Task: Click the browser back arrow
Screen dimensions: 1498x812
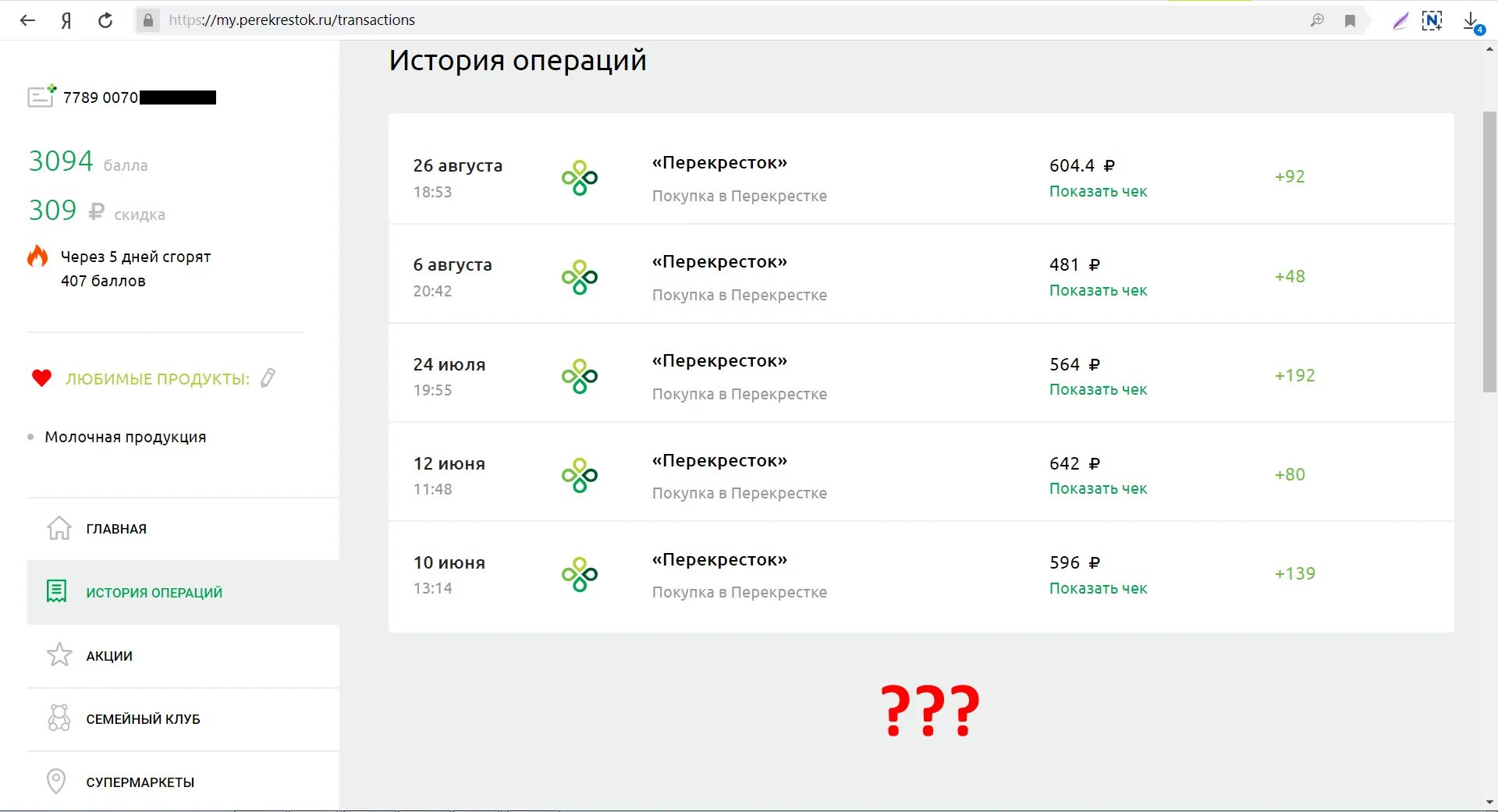Action: point(27,20)
